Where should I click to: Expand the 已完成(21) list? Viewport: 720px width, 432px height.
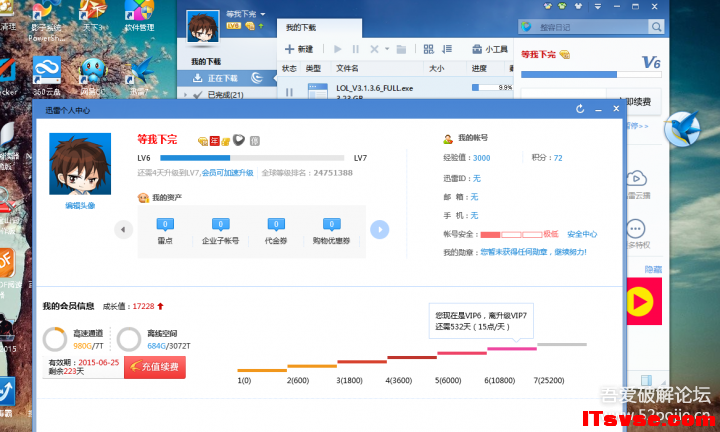[186, 95]
